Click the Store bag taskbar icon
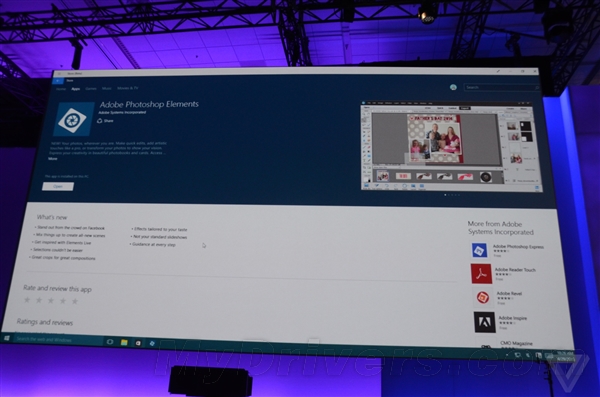This screenshot has height=397, width=600. coord(138,343)
